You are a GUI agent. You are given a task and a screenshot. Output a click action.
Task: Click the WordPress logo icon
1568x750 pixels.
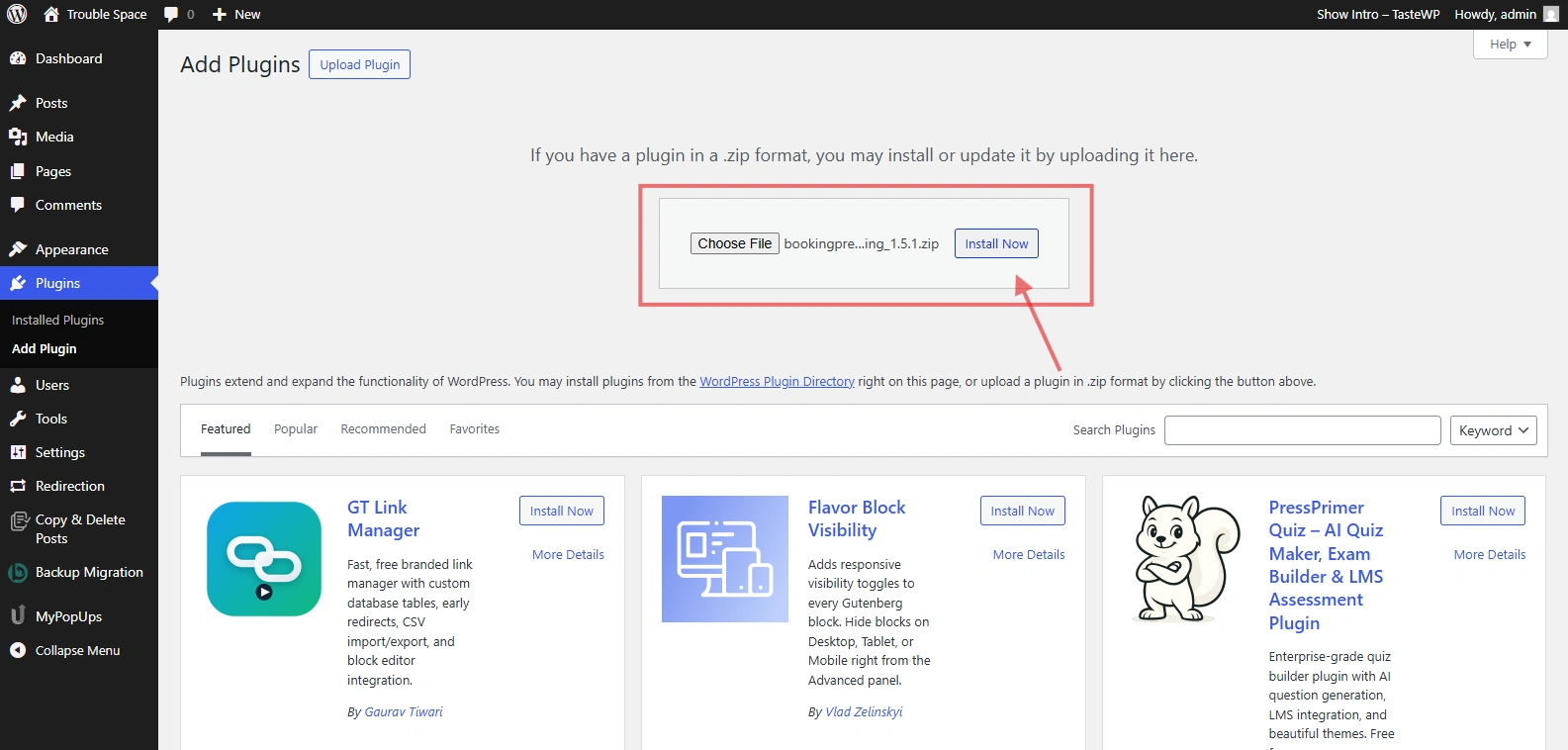[x=17, y=14]
